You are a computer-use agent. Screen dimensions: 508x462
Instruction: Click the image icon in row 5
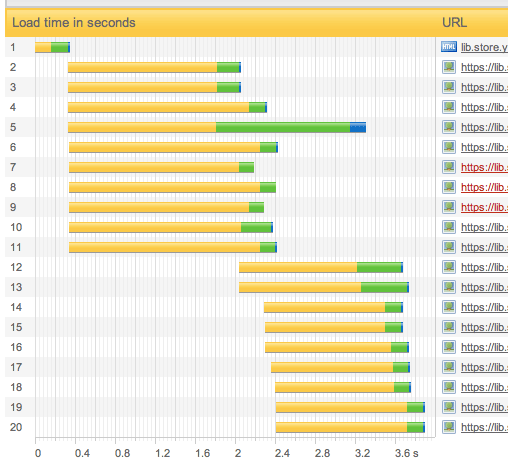pos(449,127)
